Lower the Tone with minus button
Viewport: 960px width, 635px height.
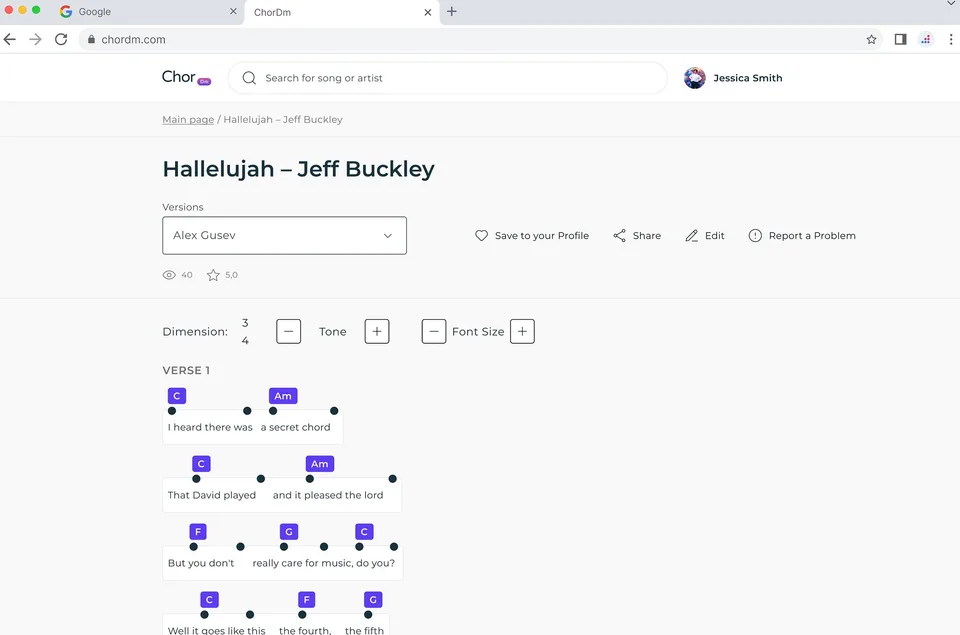point(288,331)
